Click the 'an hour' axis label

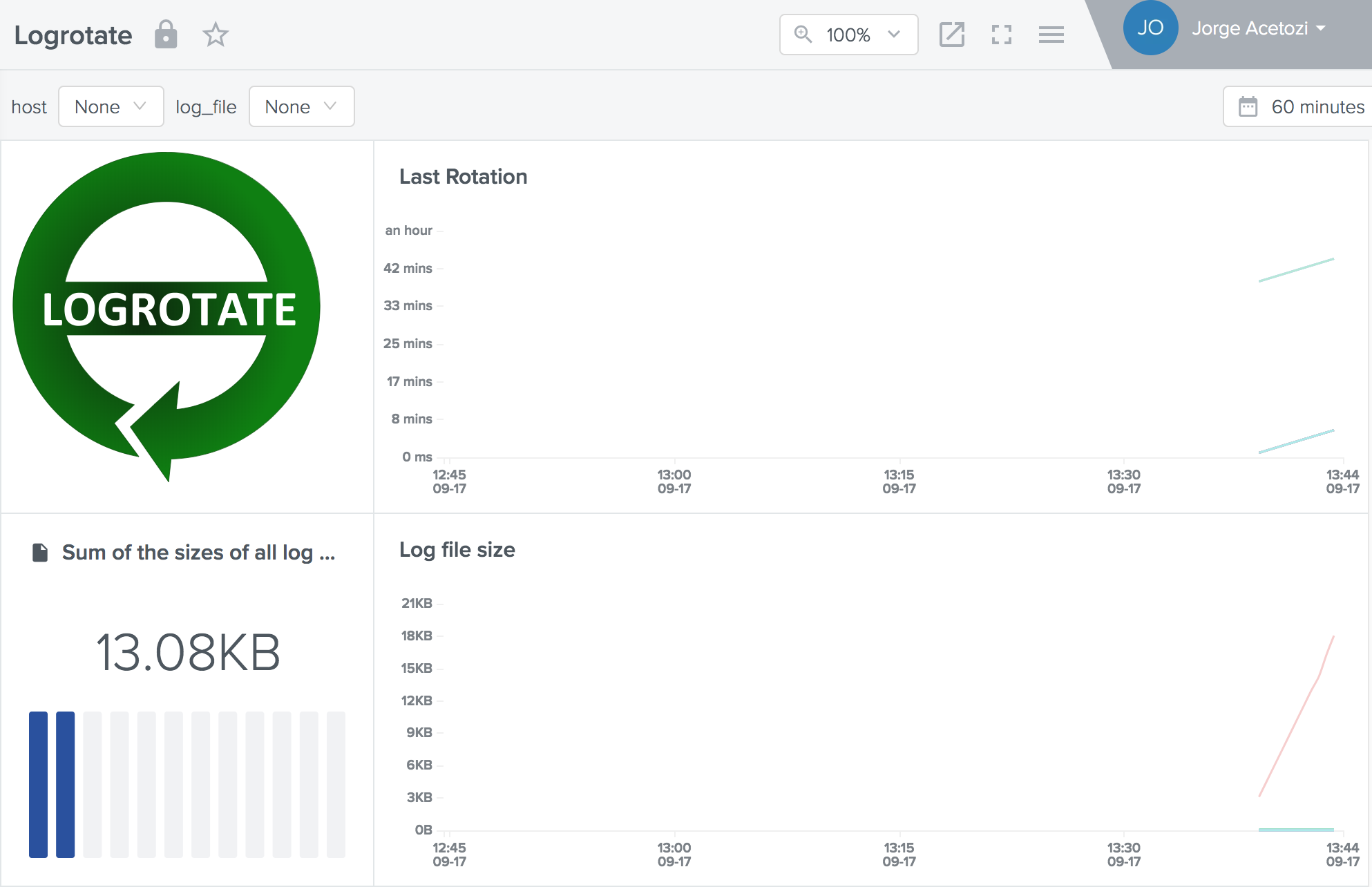[408, 230]
